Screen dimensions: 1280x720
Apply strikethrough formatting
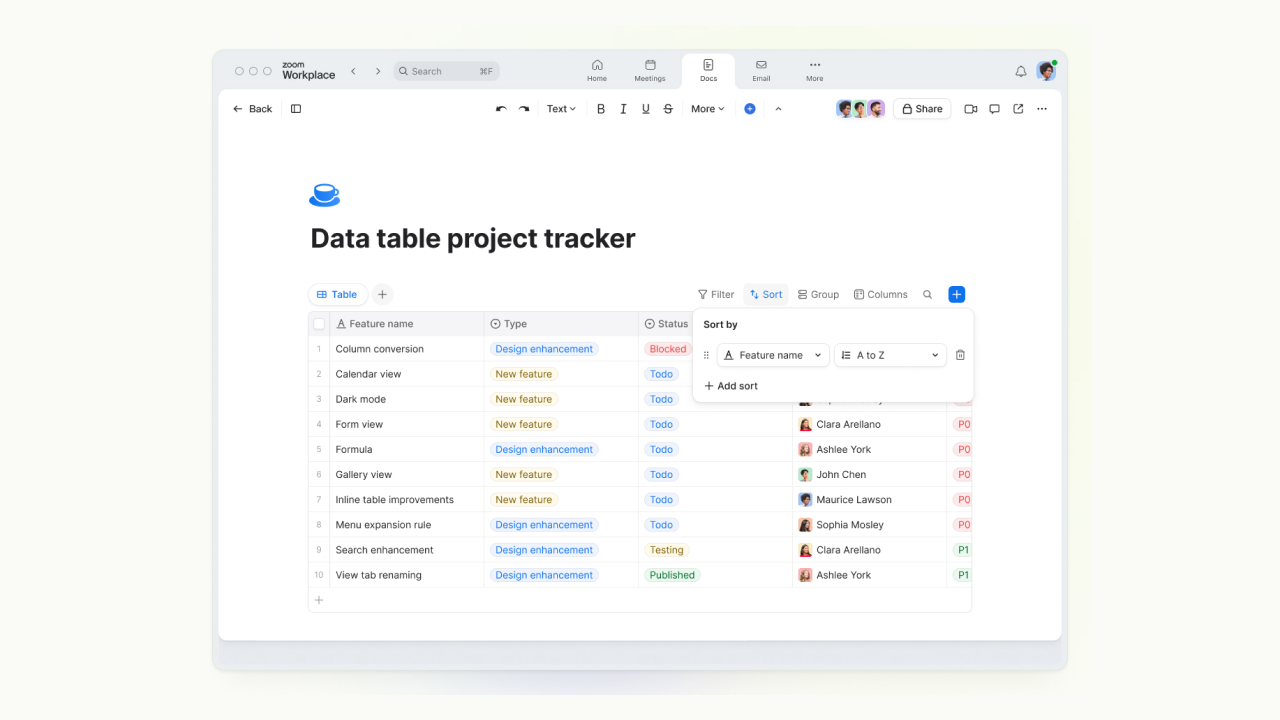point(668,109)
